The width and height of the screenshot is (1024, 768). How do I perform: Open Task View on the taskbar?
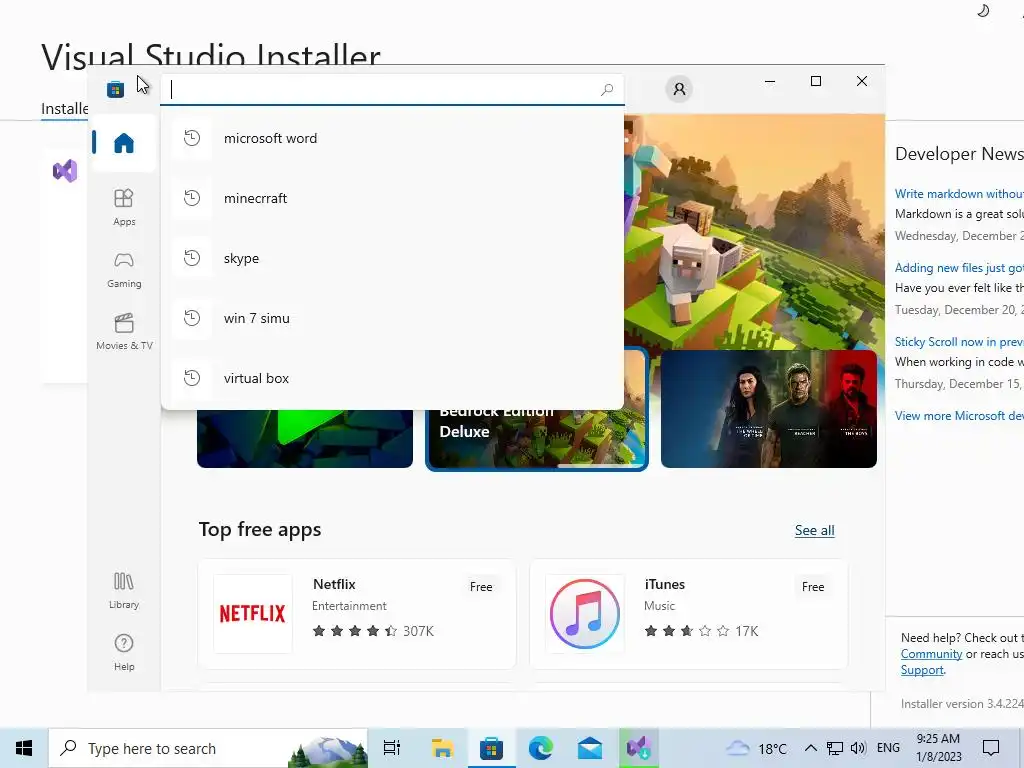(x=392, y=748)
